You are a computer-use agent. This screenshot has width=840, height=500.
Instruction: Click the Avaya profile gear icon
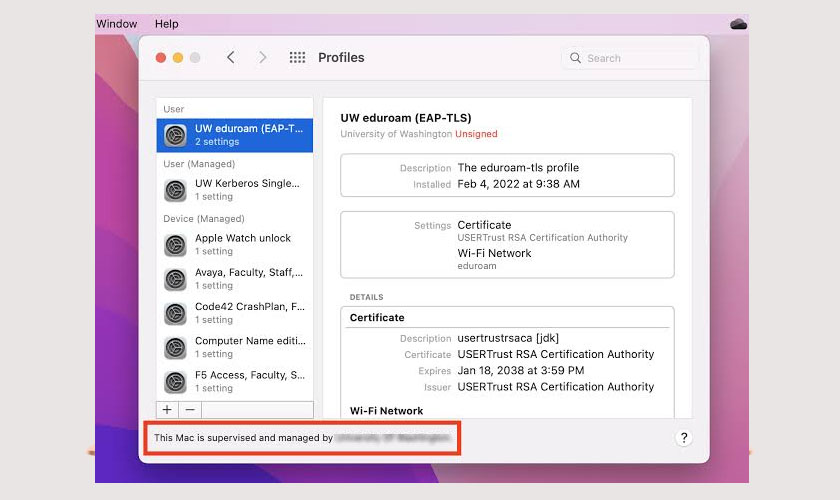pos(175,279)
